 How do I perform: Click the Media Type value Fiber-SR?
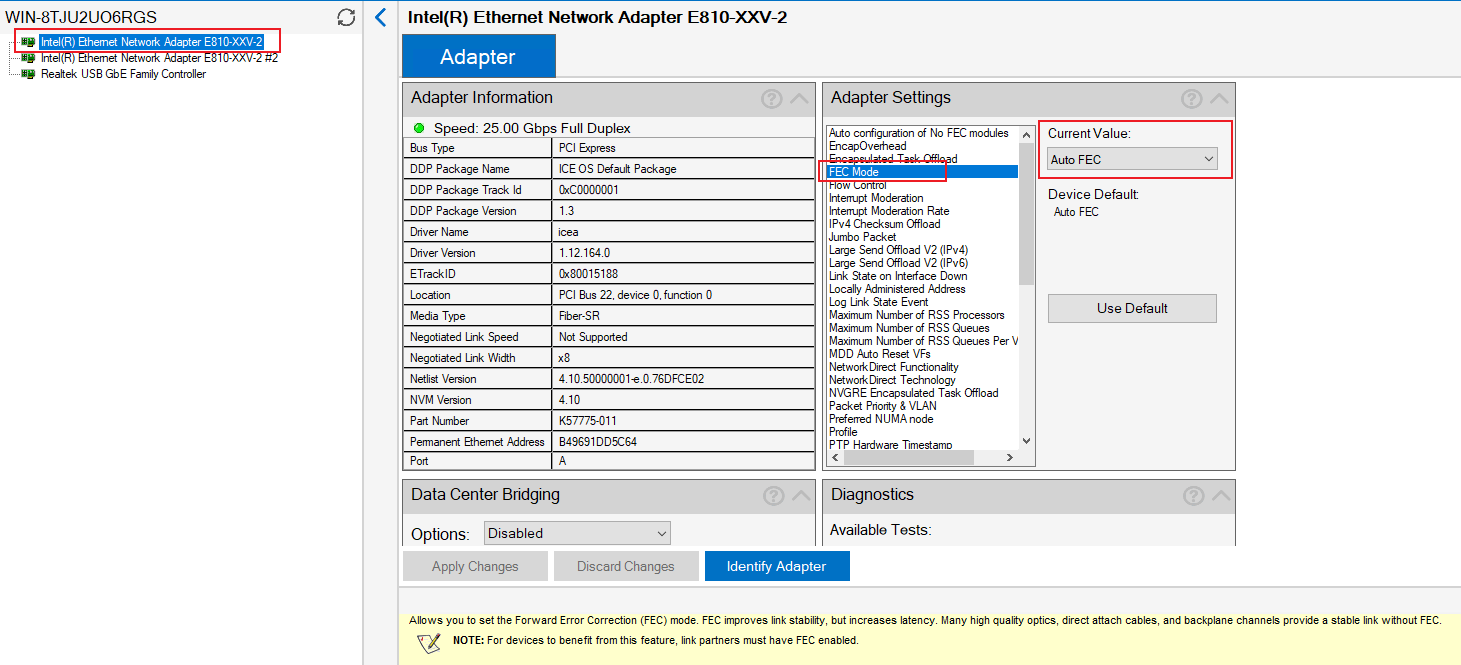[x=581, y=316]
